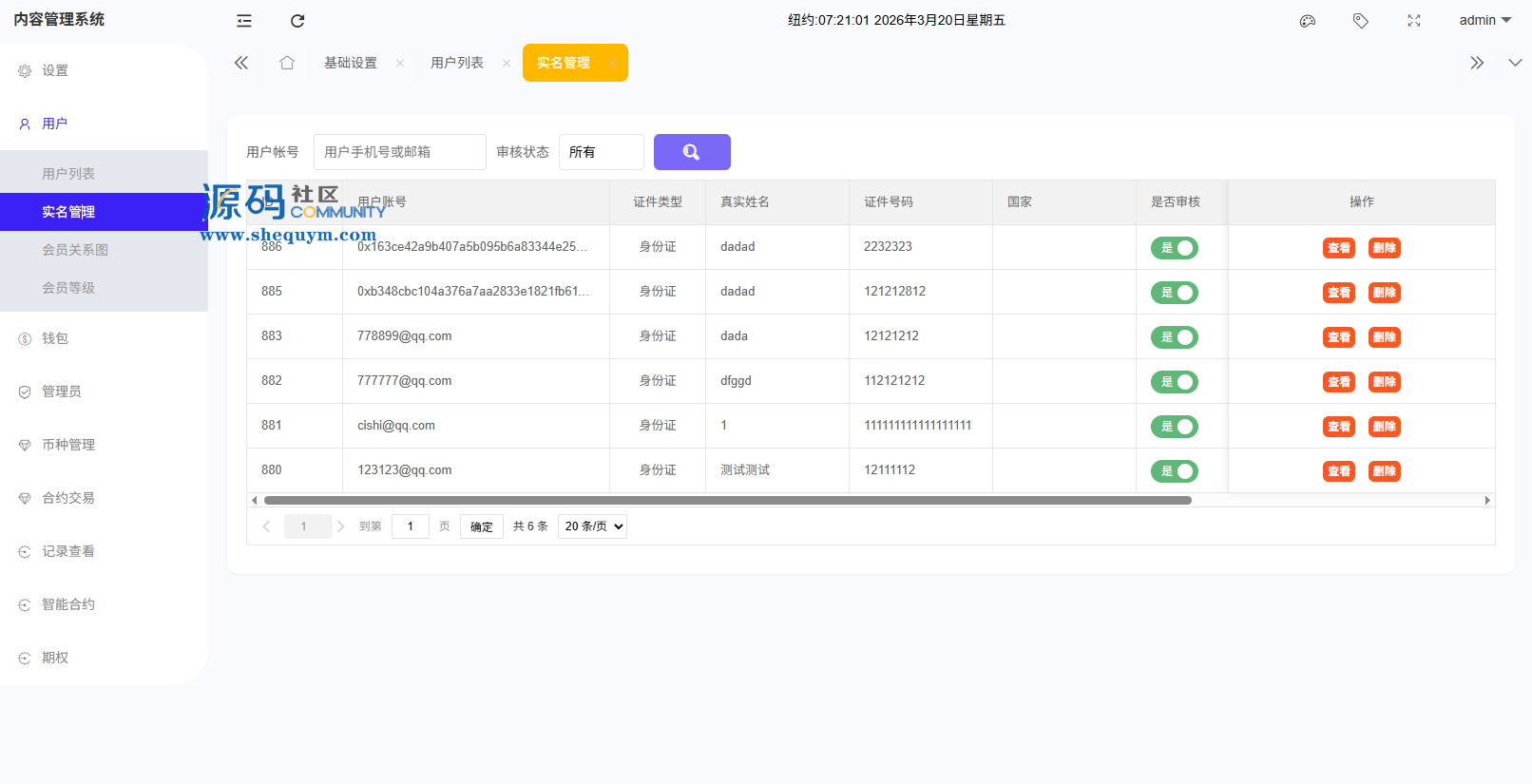Open the 20 条/页 page size dropdown
The image size is (1532, 784).
pos(592,526)
